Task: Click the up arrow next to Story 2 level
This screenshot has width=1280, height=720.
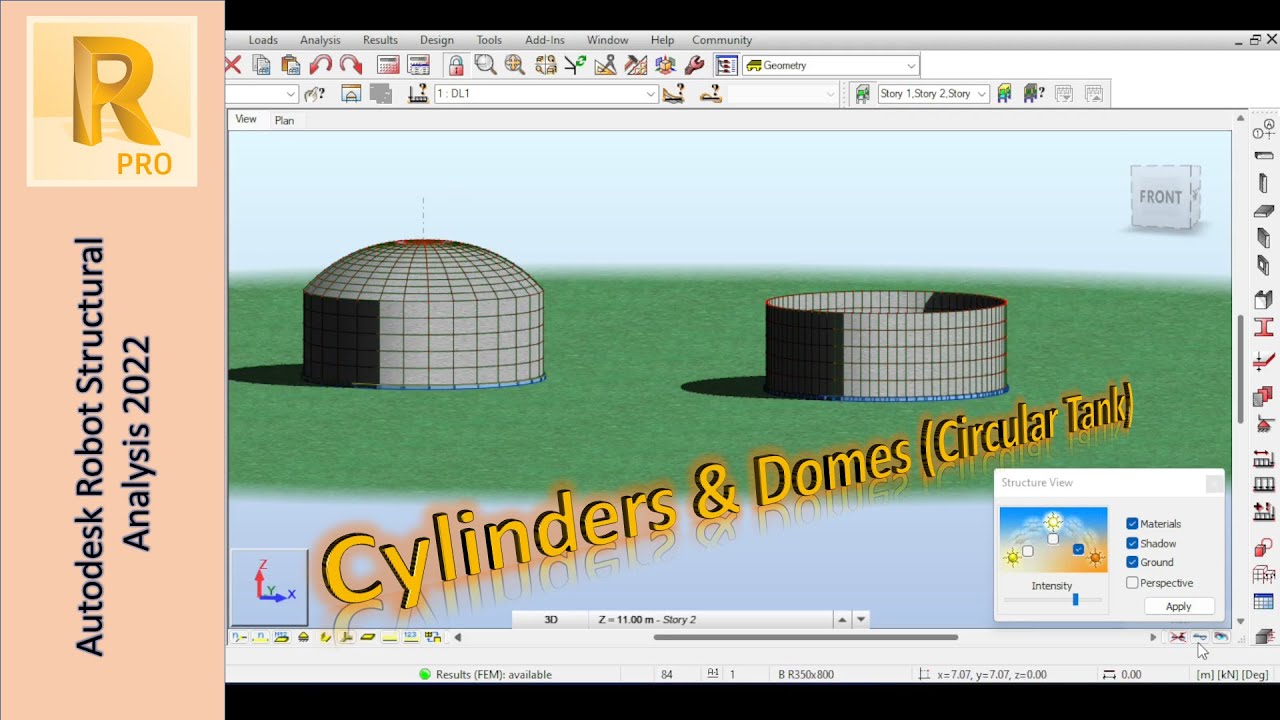Action: [x=842, y=620]
